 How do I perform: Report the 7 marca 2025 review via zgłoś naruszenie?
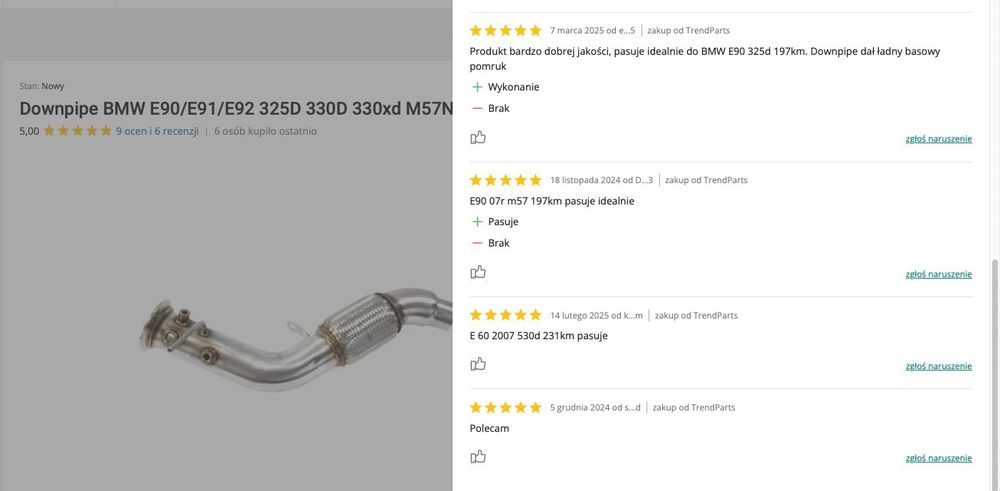938,138
